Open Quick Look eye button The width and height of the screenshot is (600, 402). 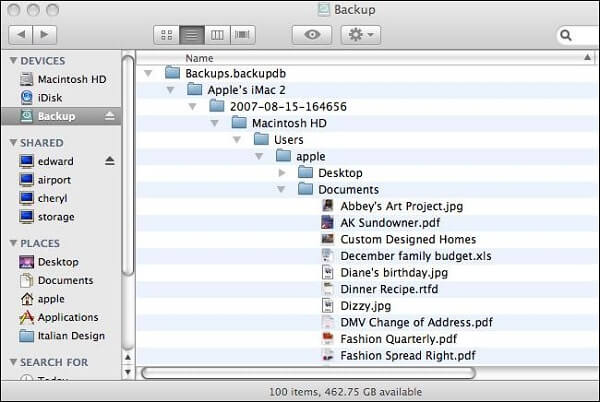click(312, 35)
